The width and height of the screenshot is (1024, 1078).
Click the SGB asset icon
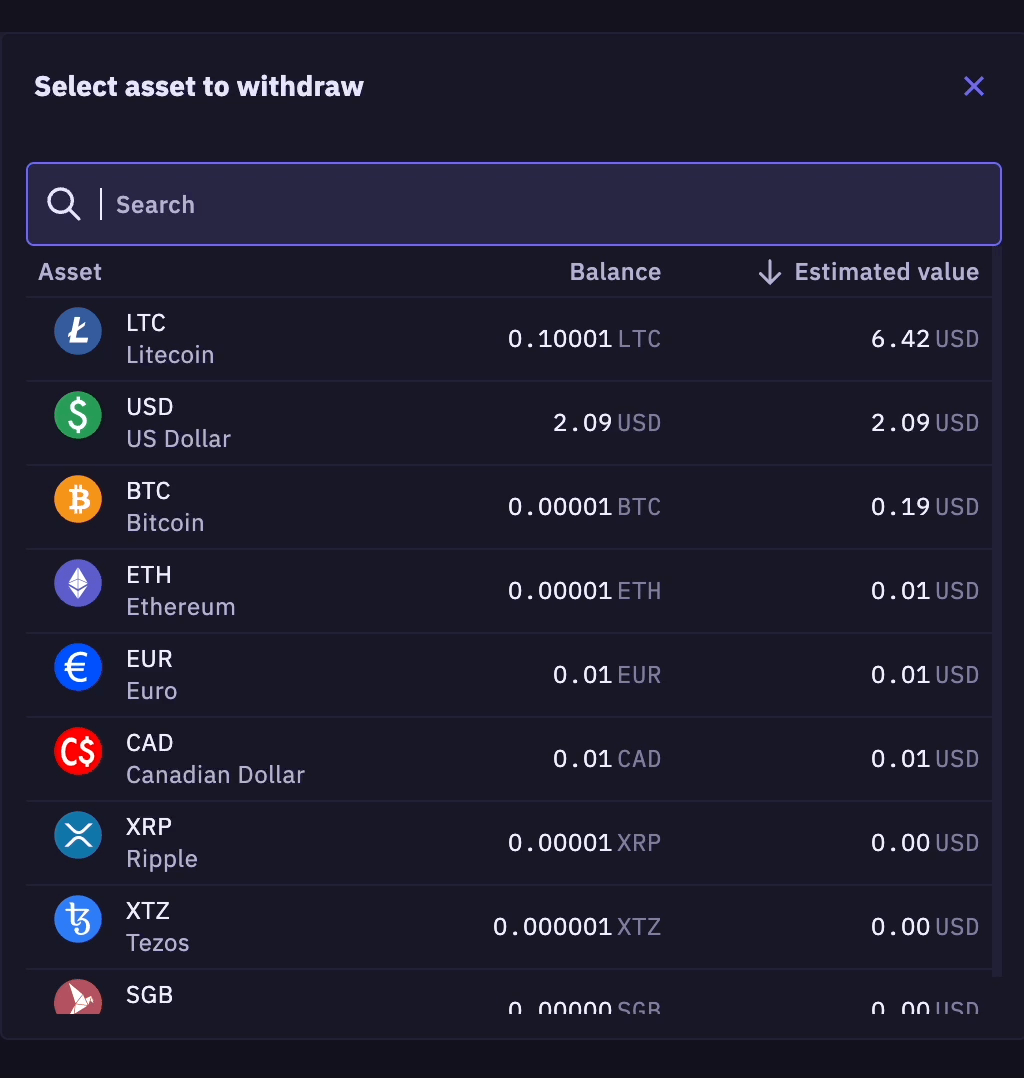[78, 998]
